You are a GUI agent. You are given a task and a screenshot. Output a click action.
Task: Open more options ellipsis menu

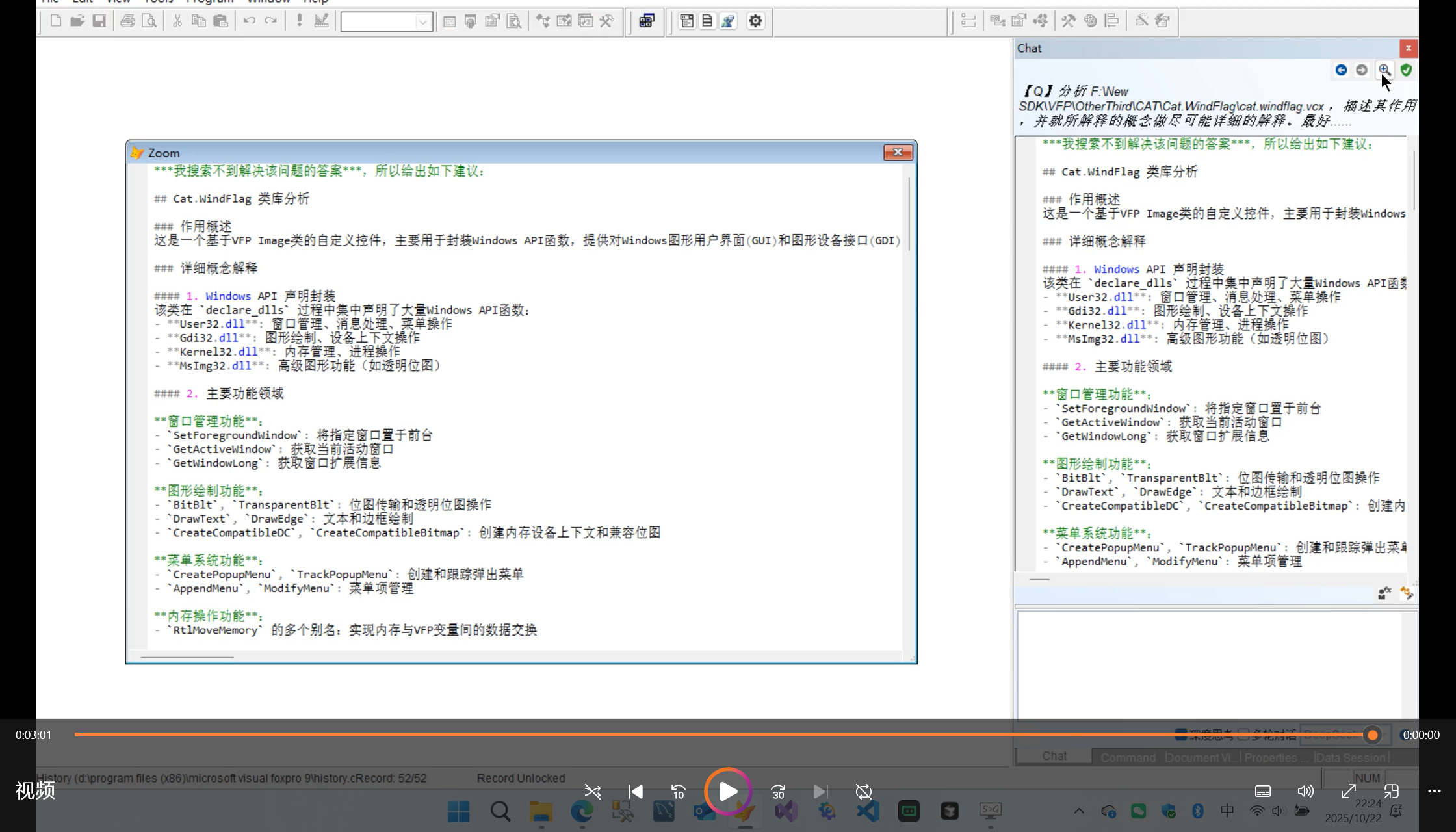click(x=1434, y=791)
